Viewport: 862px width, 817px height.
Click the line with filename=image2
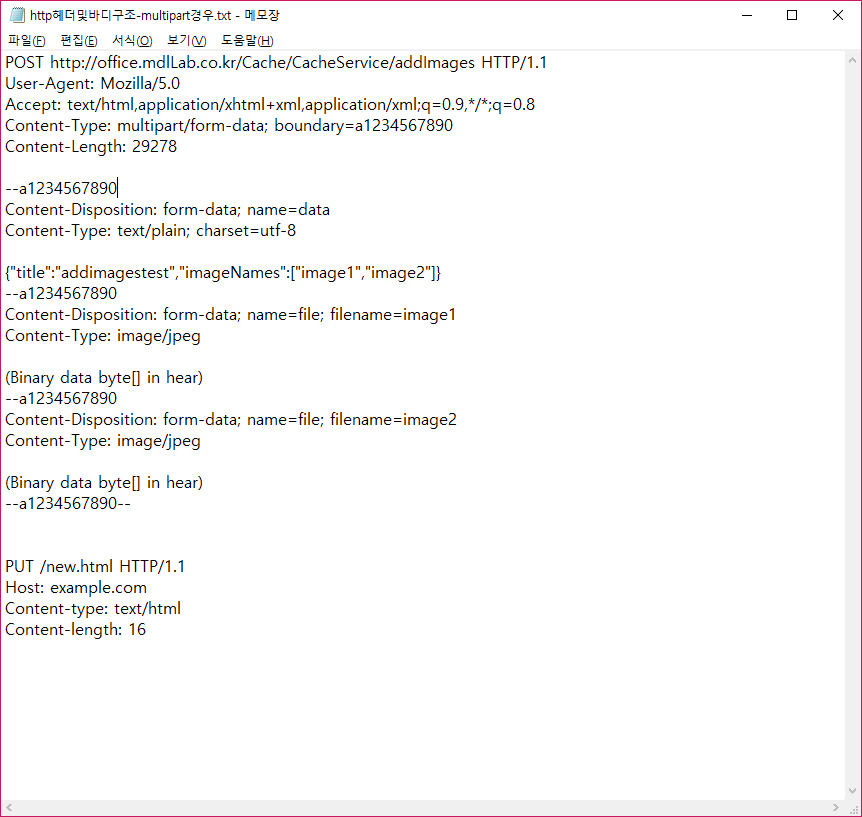(x=231, y=419)
